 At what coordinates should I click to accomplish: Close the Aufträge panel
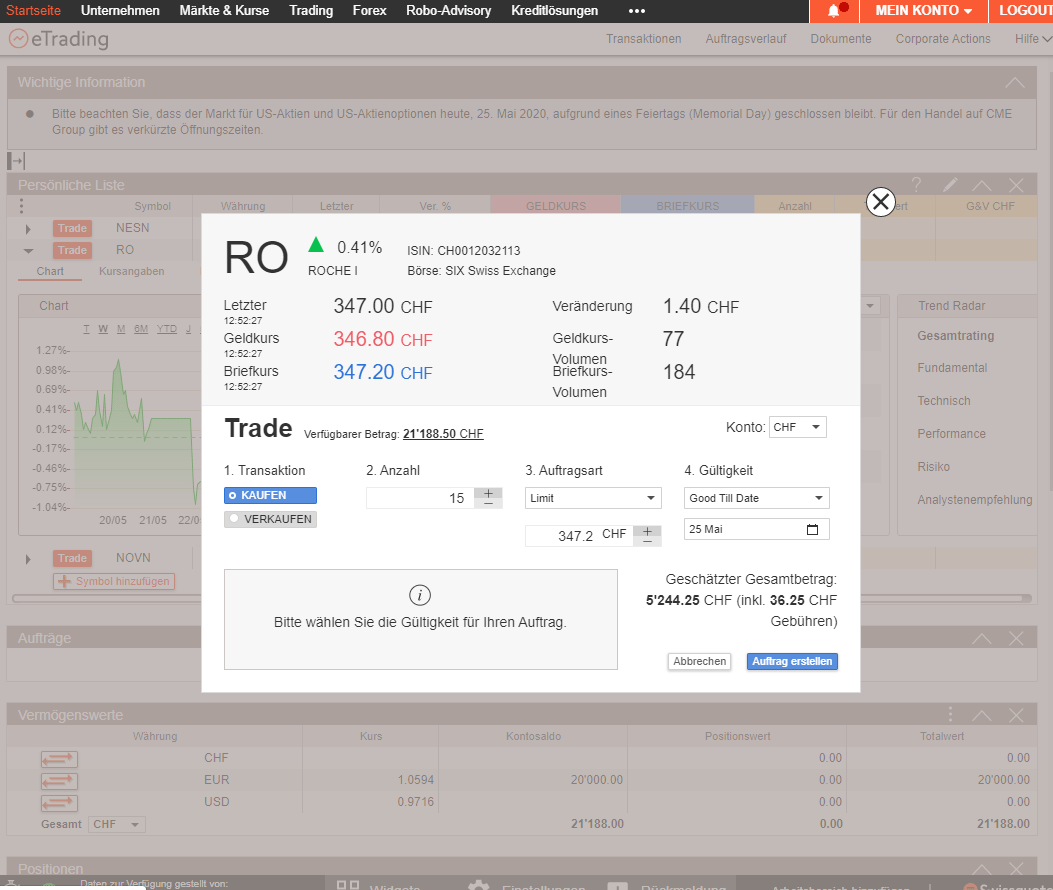[x=1016, y=638]
